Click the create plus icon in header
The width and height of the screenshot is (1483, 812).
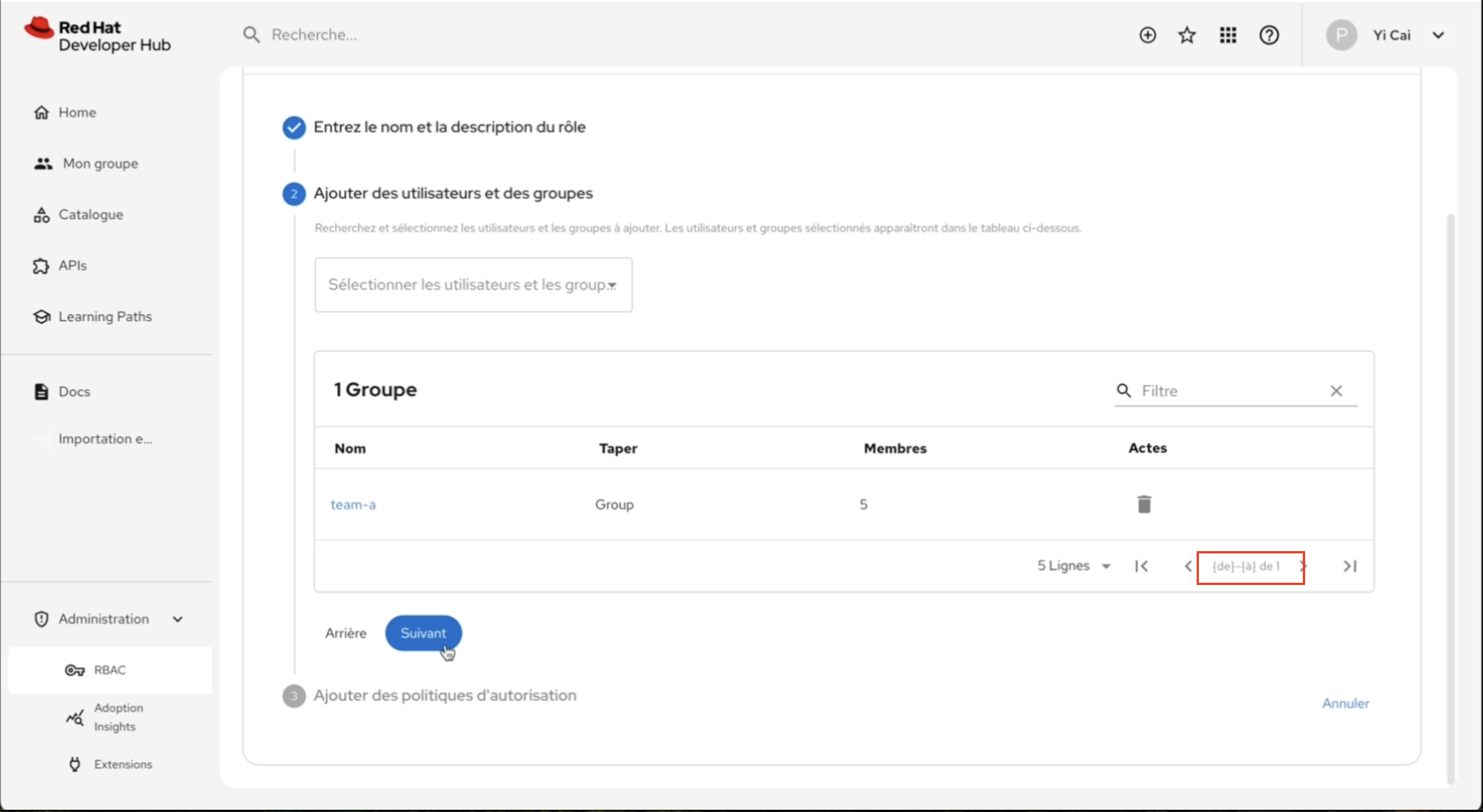tap(1147, 35)
